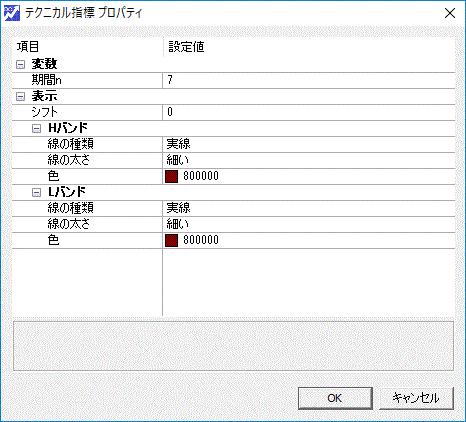
Task: Collapse the 変数 section
Action: pos(20,64)
